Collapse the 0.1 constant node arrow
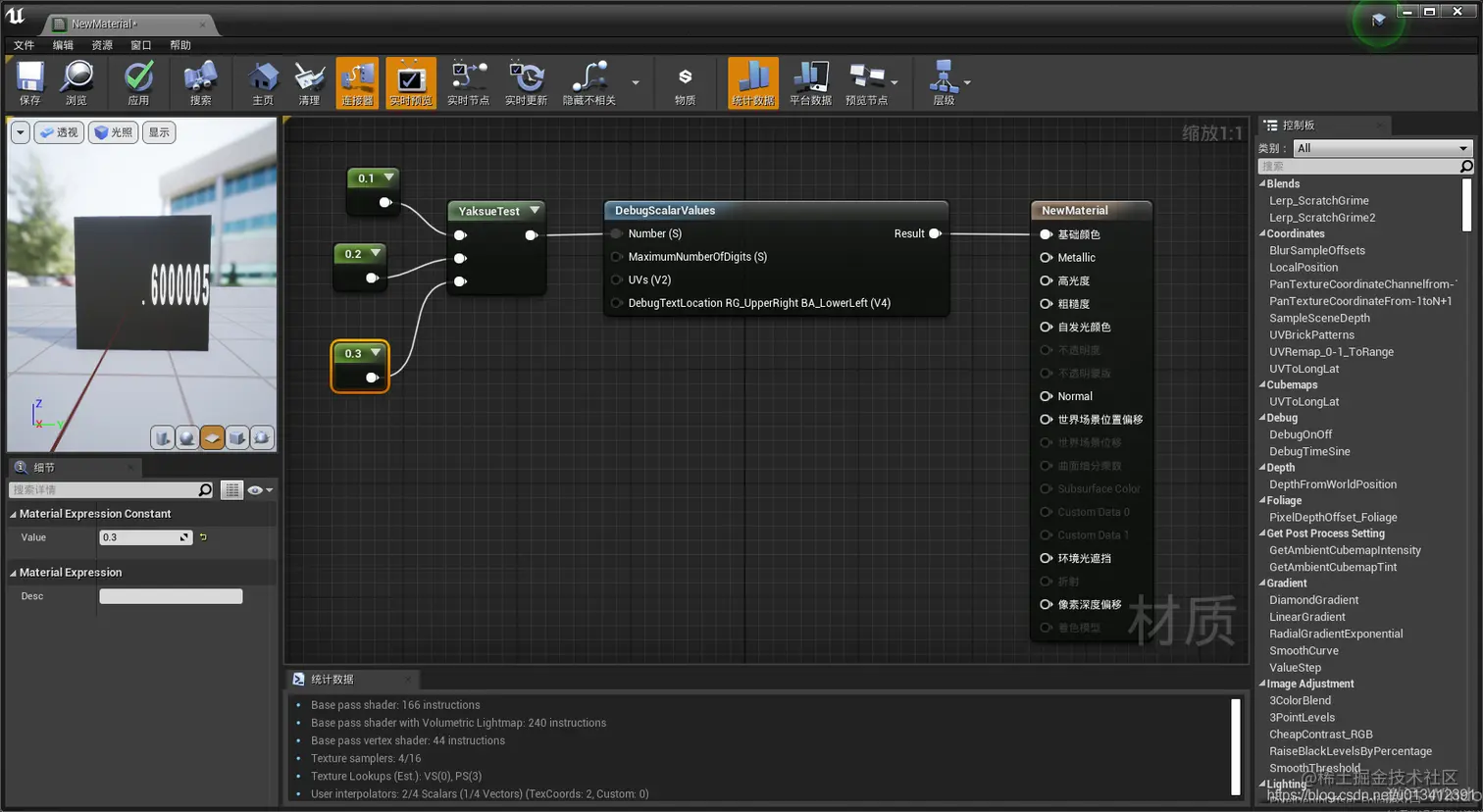Viewport: 1483px width, 812px height. (x=388, y=178)
